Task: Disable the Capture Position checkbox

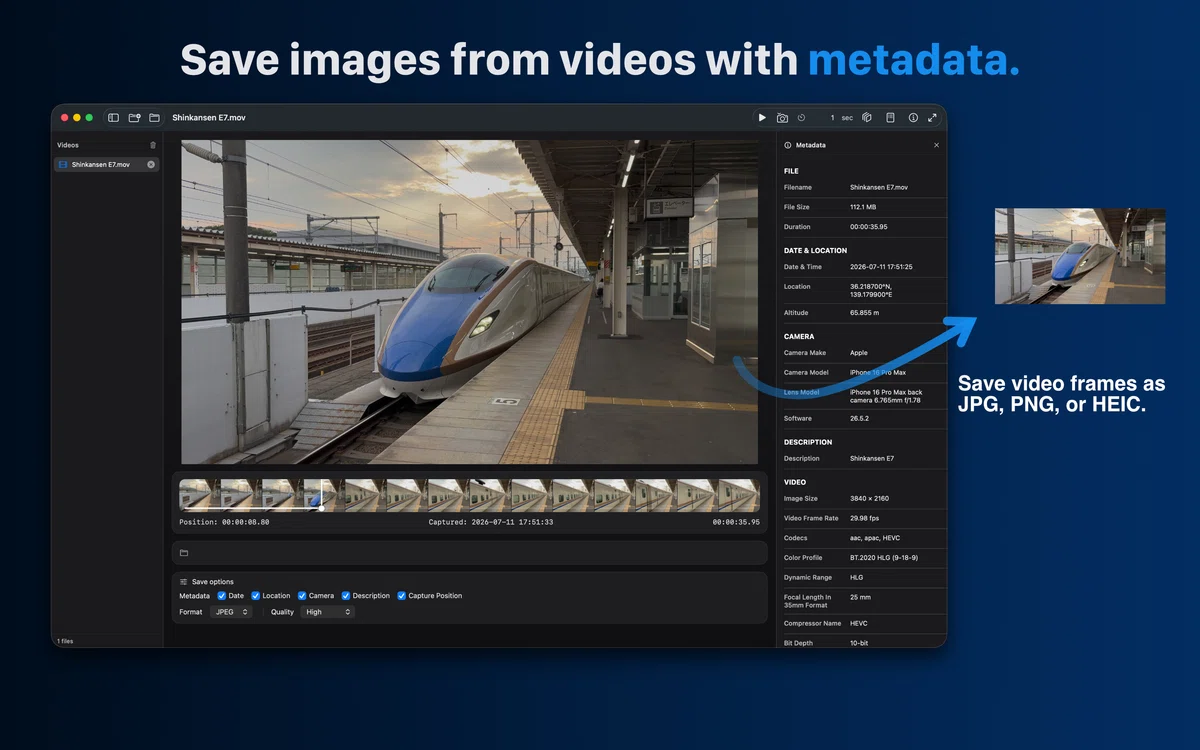Action: (402, 596)
